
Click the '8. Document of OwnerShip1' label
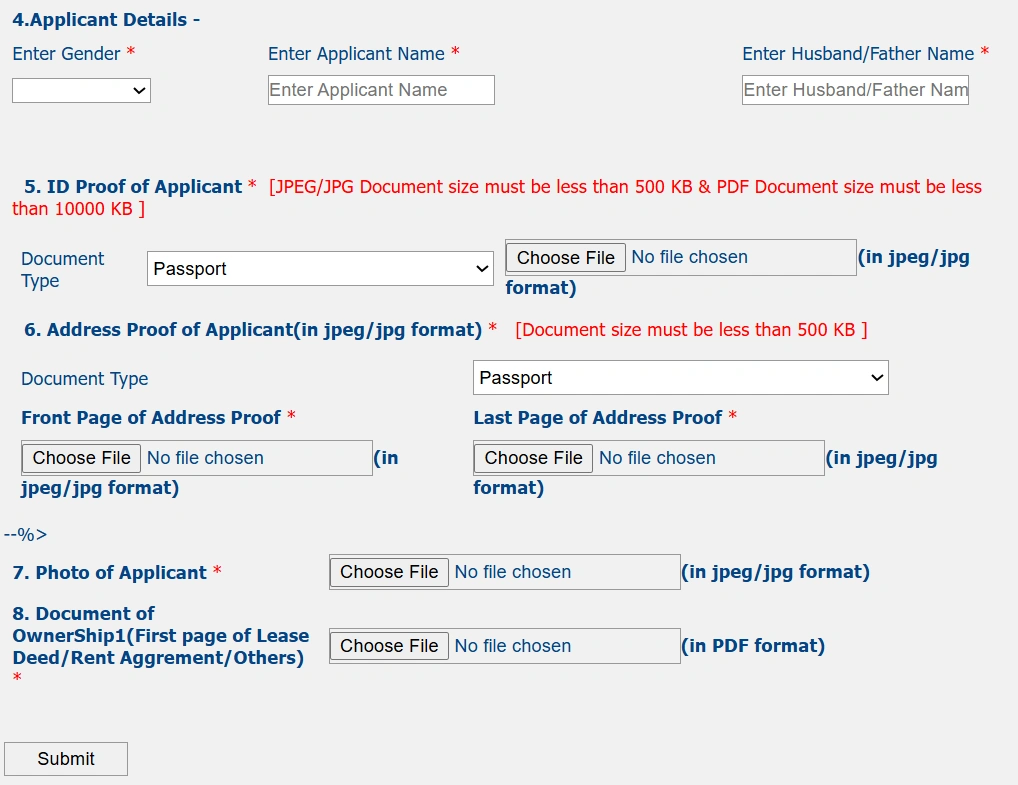click(160, 636)
